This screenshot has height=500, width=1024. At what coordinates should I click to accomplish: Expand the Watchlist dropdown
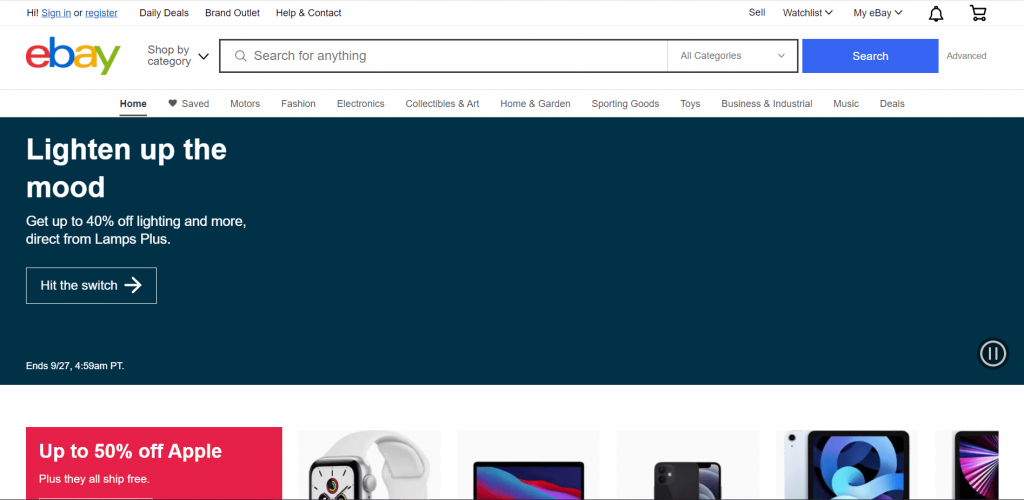808,12
